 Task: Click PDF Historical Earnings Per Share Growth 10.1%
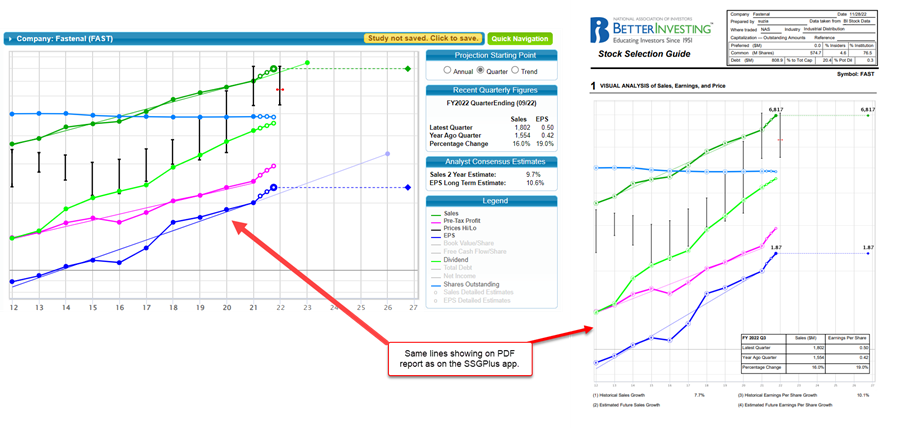[864, 395]
